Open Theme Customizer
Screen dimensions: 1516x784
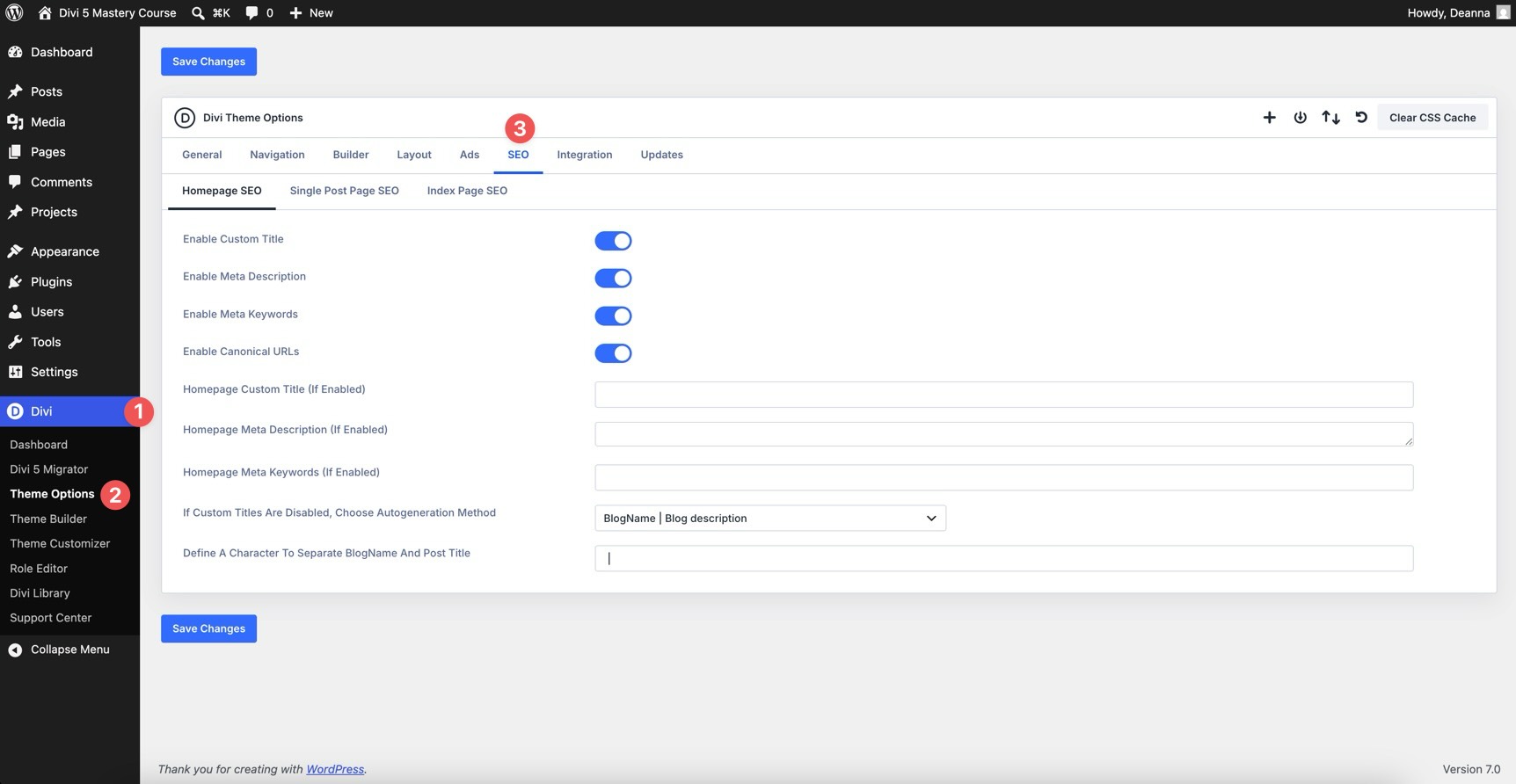click(60, 543)
